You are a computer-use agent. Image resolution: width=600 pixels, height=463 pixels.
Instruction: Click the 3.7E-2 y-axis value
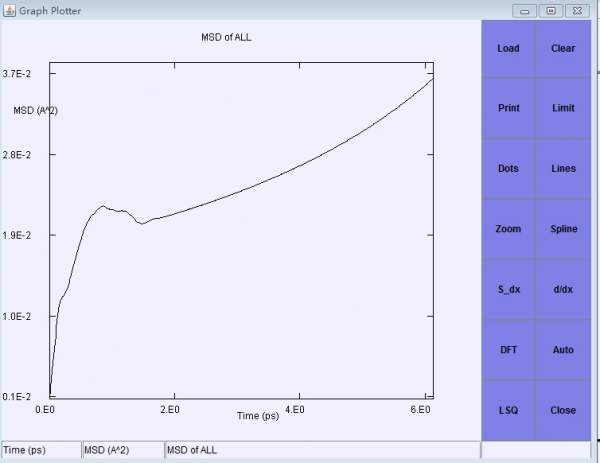(16, 73)
